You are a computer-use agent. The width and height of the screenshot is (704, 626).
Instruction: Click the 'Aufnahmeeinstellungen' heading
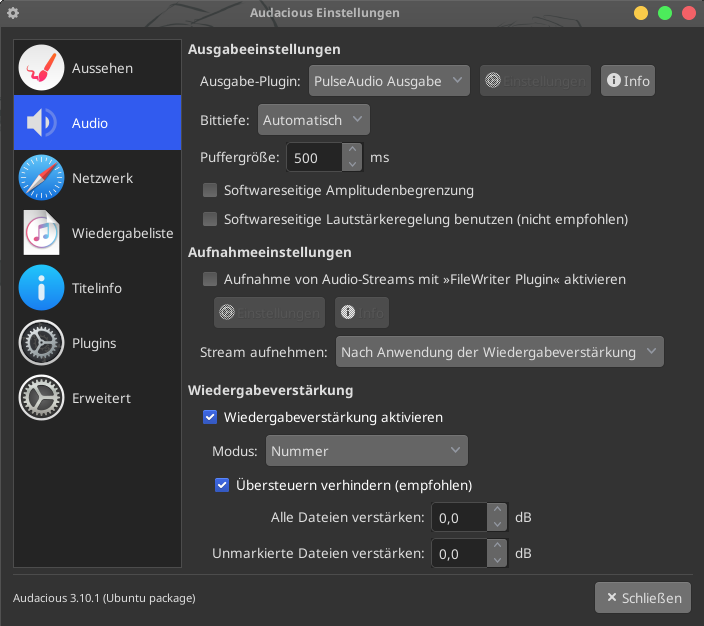269,252
